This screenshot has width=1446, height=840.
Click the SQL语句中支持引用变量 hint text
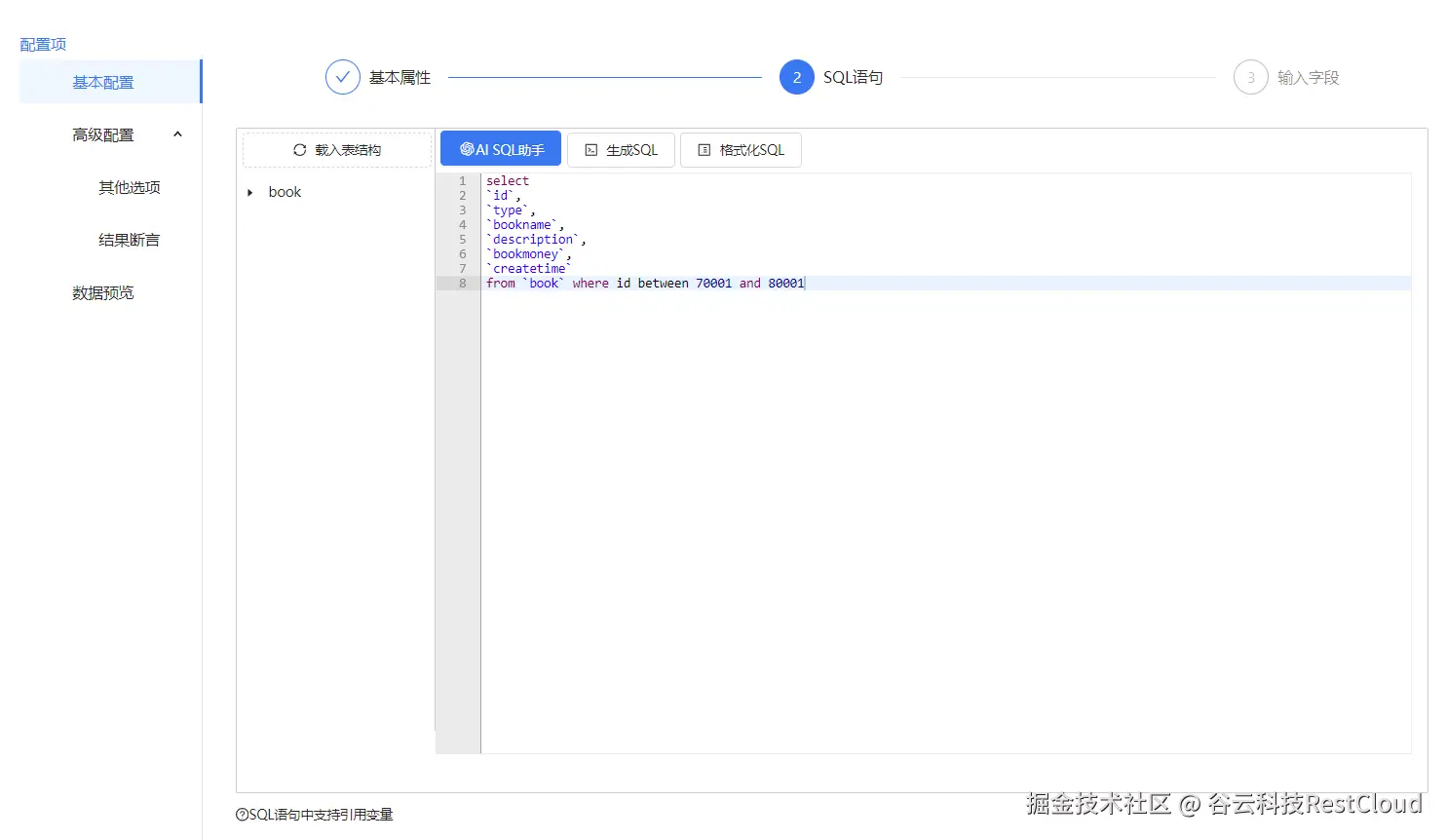(321, 815)
